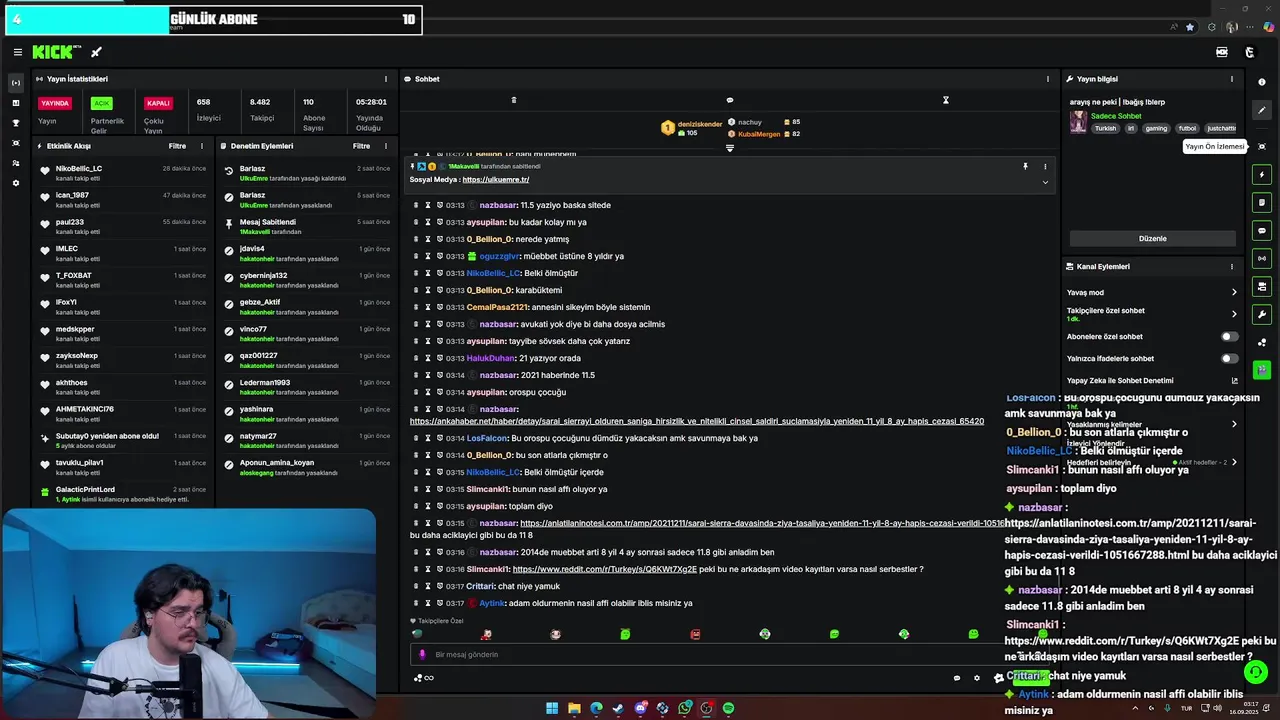The height and width of the screenshot is (720, 1280).
Task: Click the gaming tag in Yayın bilgisi
Action: (1156, 128)
